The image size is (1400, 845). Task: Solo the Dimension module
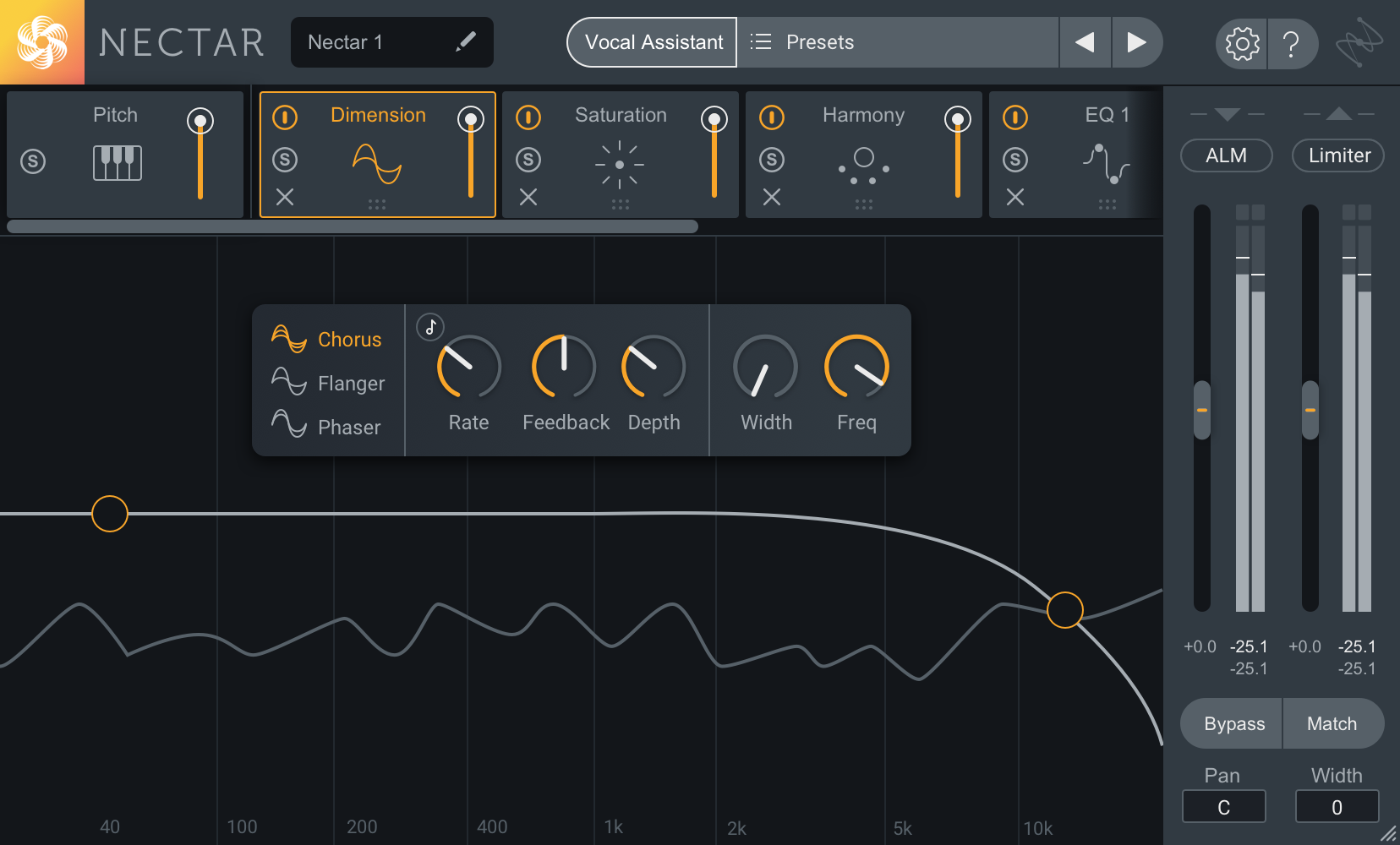tap(285, 159)
